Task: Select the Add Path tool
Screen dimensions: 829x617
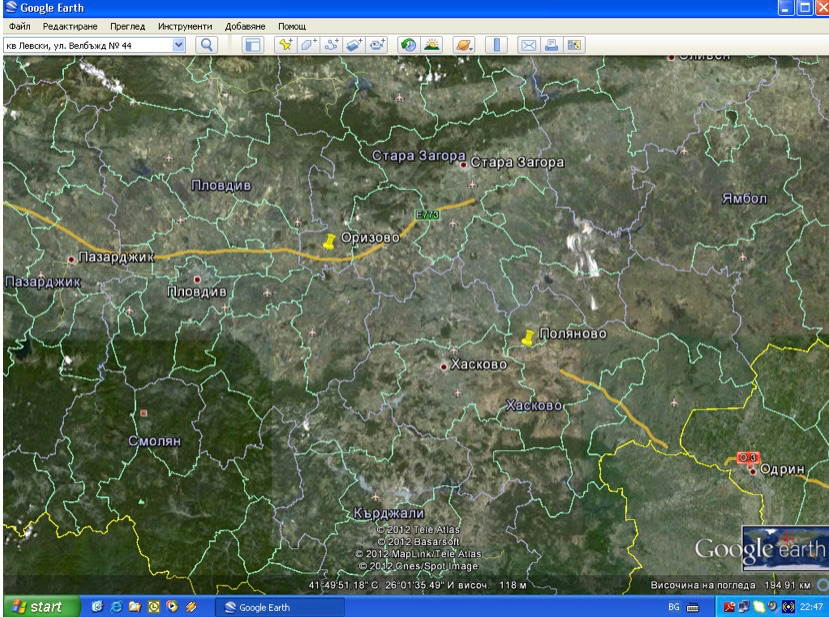Action: [x=333, y=45]
